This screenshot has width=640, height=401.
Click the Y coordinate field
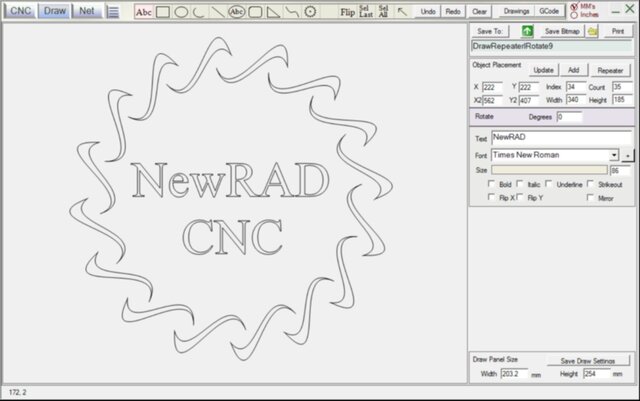point(529,87)
